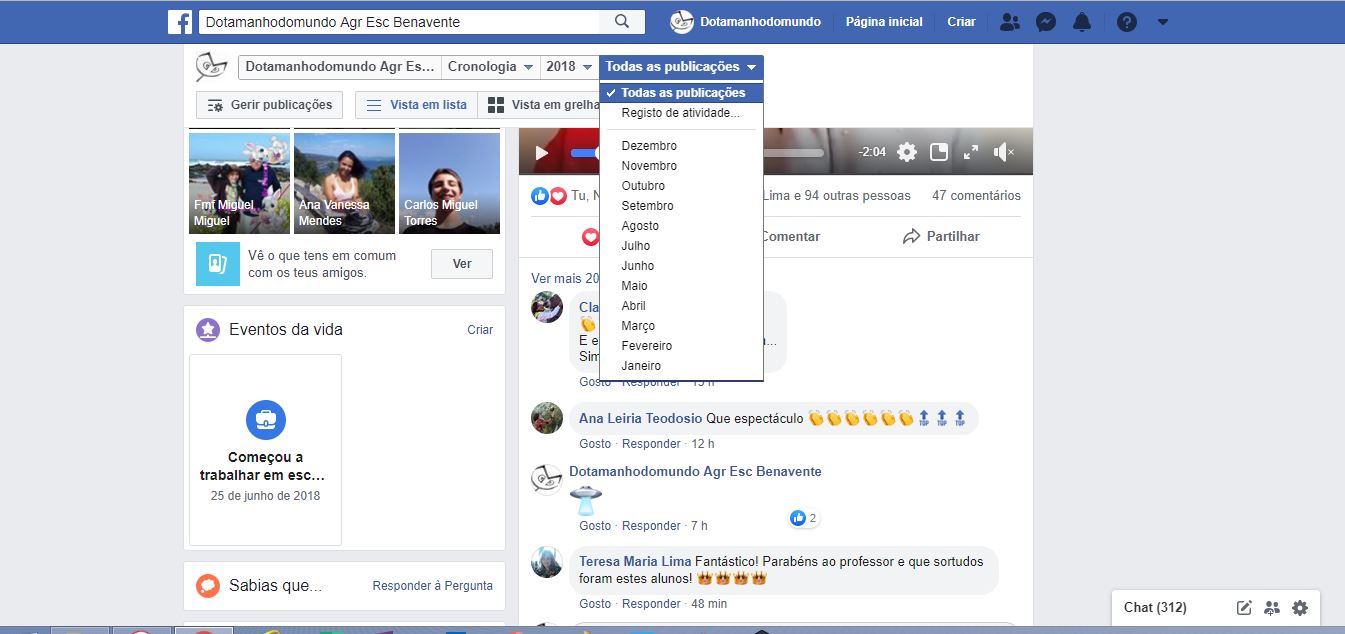
Task: Collapse the Todas as publicações dropdown
Action: (682, 67)
